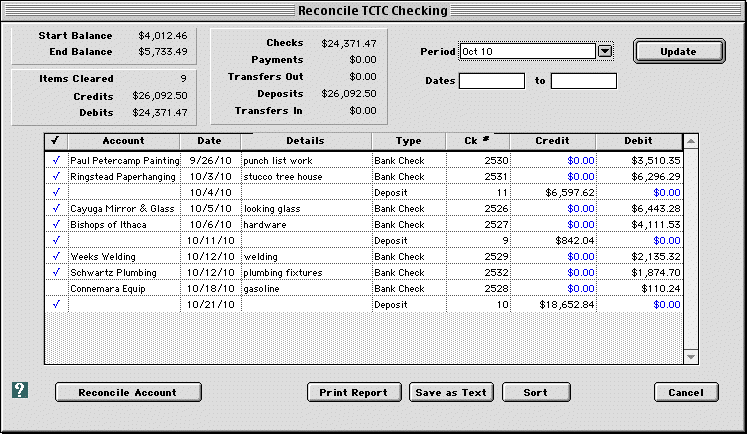This screenshot has width=747, height=434.
Task: Uncheck cleared mark for Paul Petercamp Painting
Action: click(55, 160)
